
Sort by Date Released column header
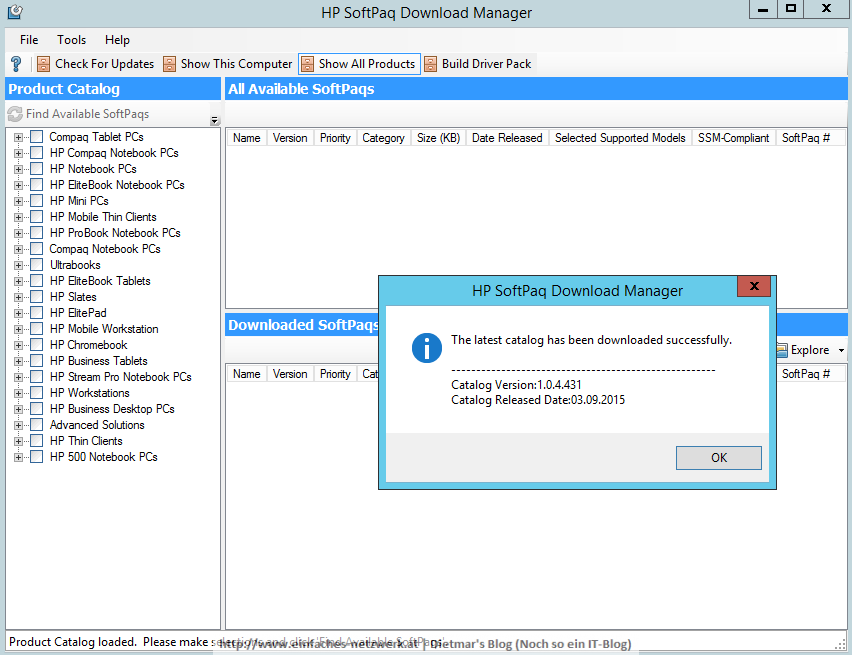(x=507, y=138)
